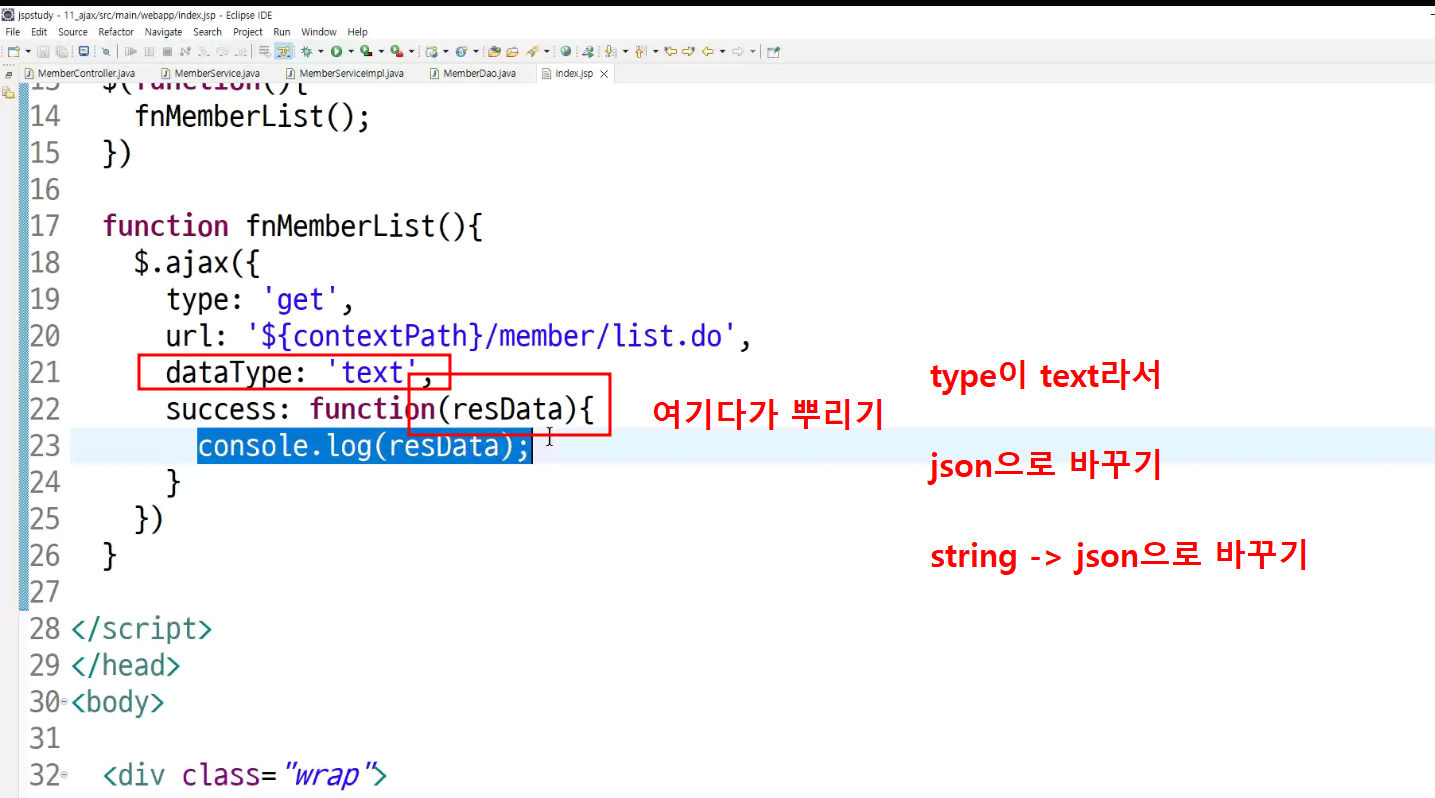
Task: Click the Open Task folder icon
Action: [x=512, y=52]
